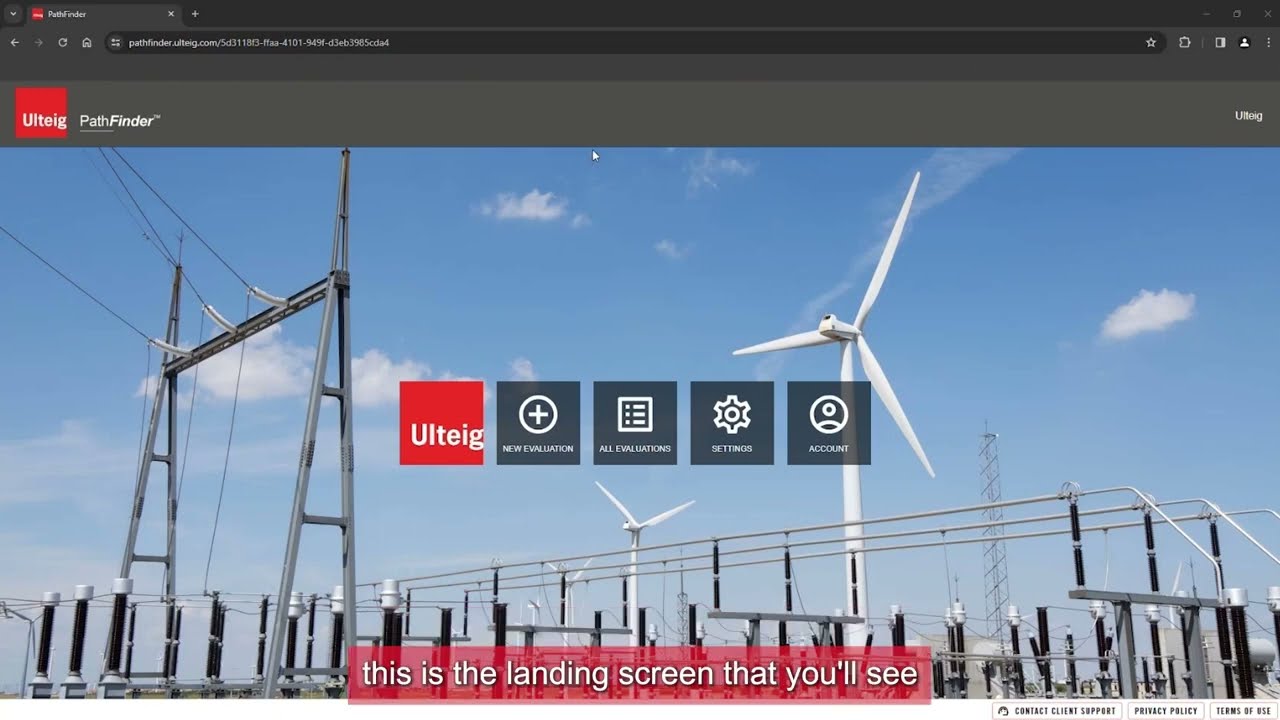
Task: Open the Ulteig user menu at top right
Action: 1248,116
